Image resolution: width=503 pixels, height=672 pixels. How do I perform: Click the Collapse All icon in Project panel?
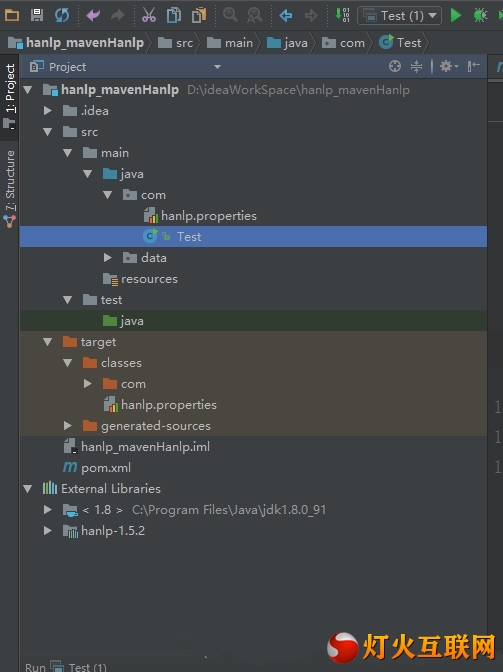tap(416, 66)
